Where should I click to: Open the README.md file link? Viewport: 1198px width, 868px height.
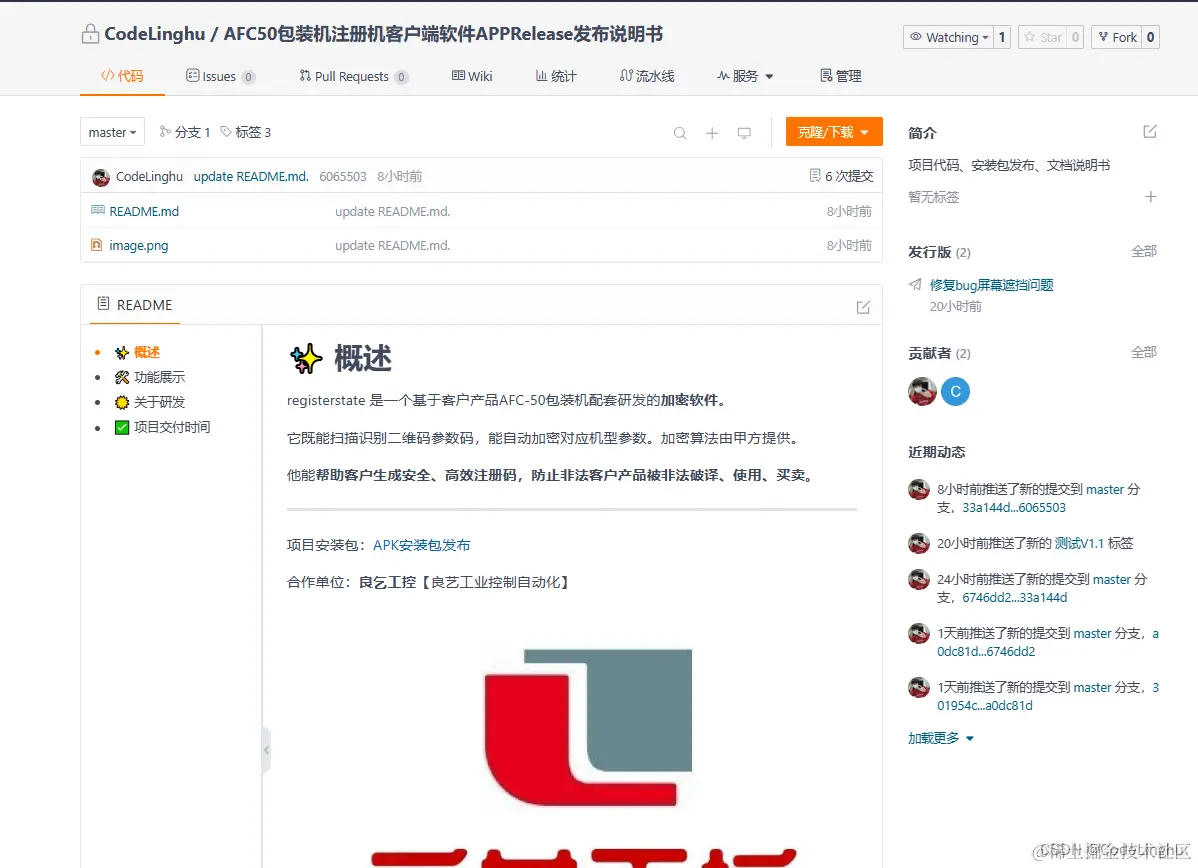click(x=143, y=211)
